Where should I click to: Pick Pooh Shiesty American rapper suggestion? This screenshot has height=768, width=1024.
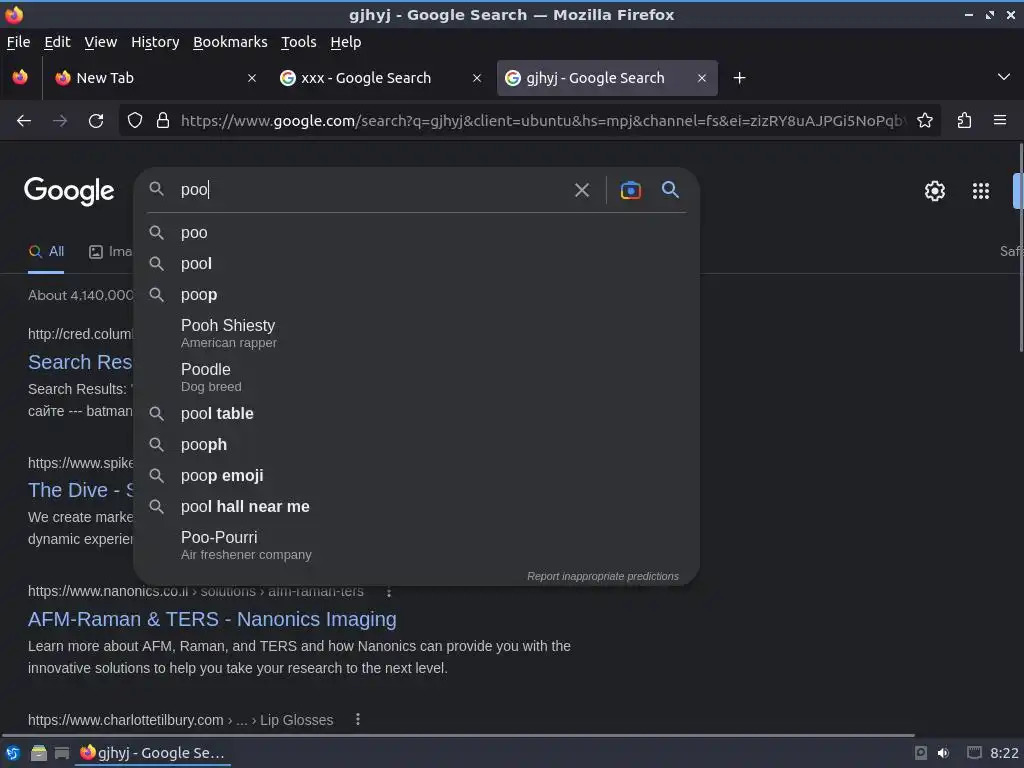coord(416,332)
